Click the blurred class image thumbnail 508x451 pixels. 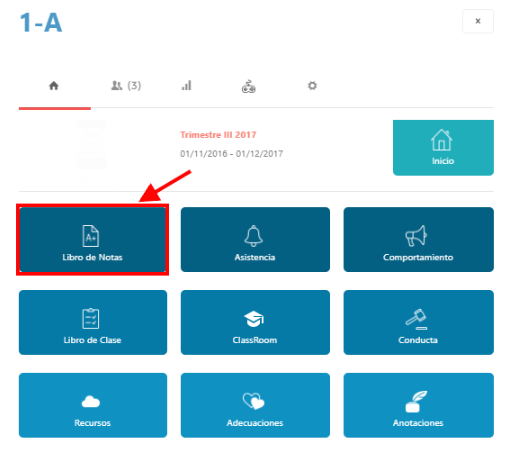91,144
